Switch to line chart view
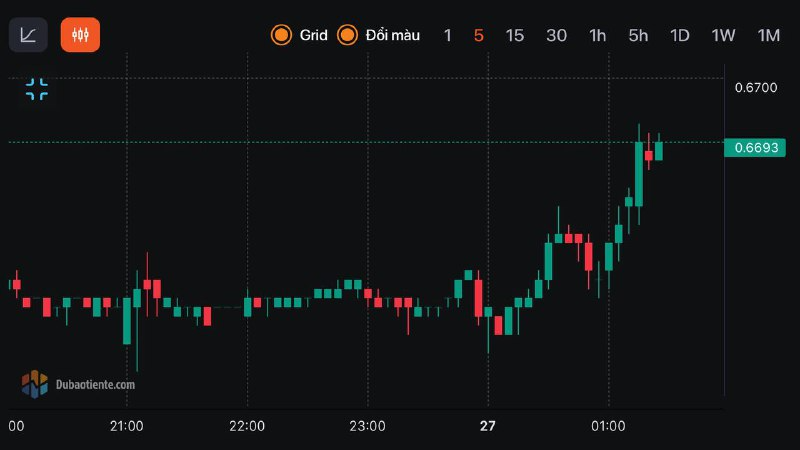This screenshot has height=450, width=800. [x=28, y=35]
